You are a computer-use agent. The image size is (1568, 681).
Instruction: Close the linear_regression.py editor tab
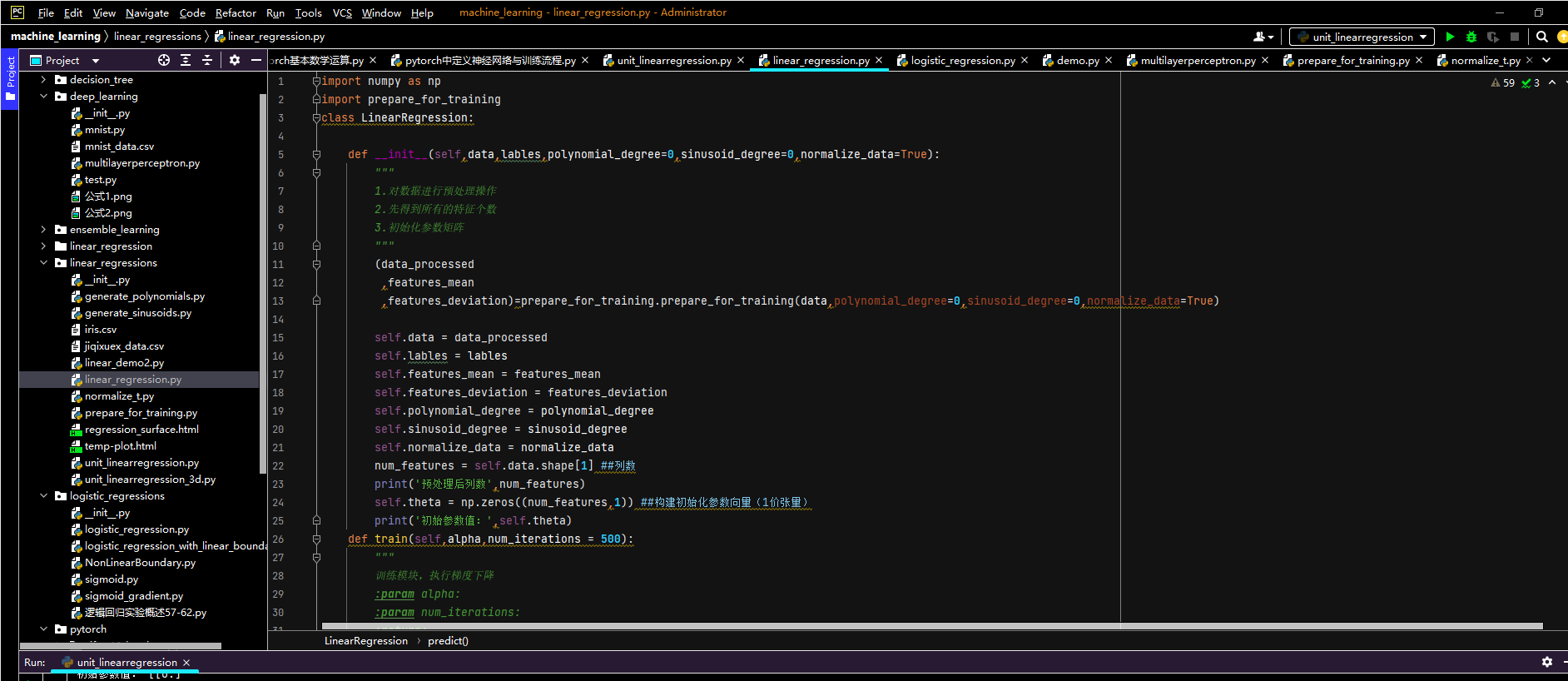click(879, 60)
